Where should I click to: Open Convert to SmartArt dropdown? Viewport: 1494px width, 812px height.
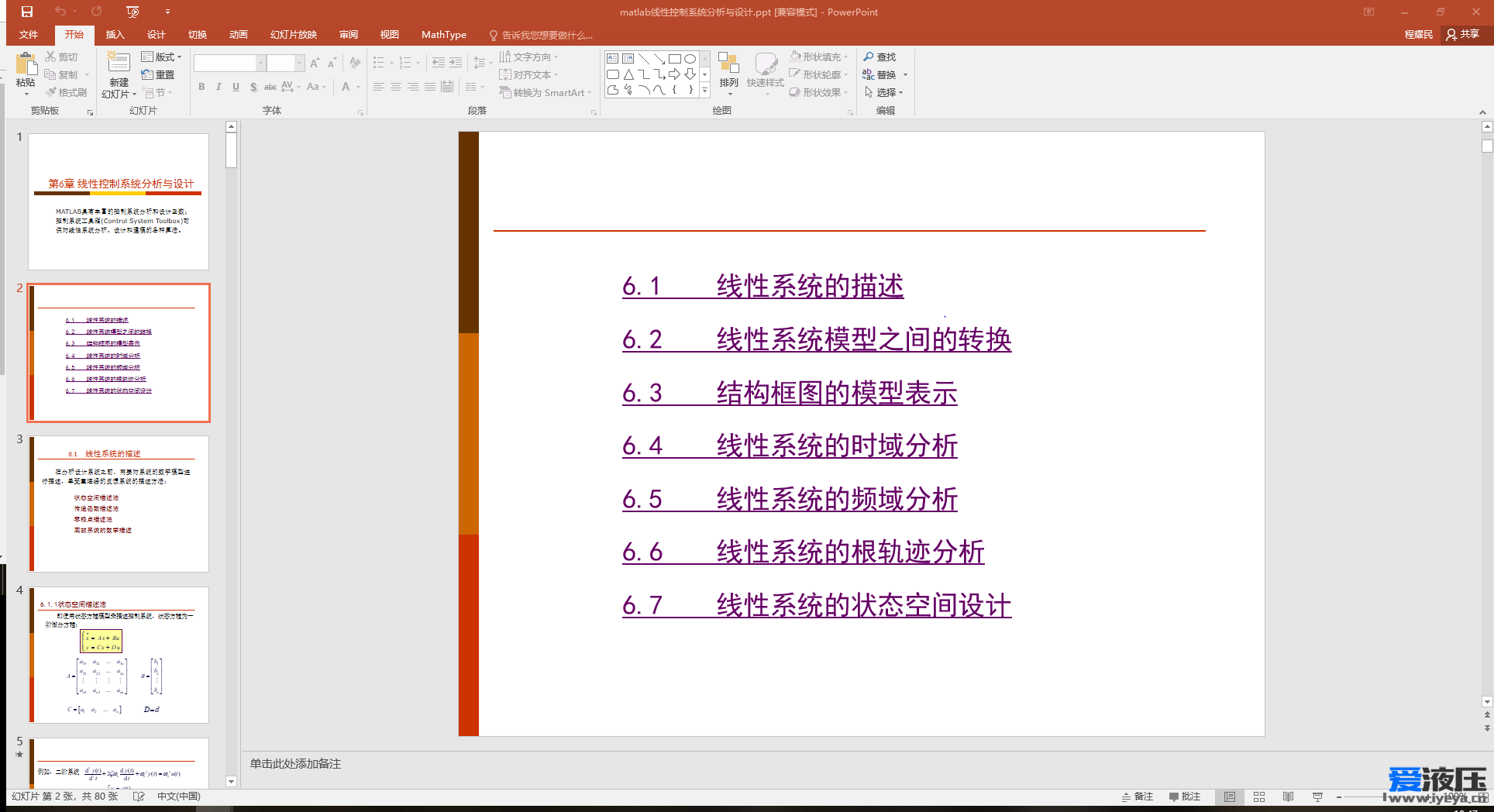(x=545, y=92)
